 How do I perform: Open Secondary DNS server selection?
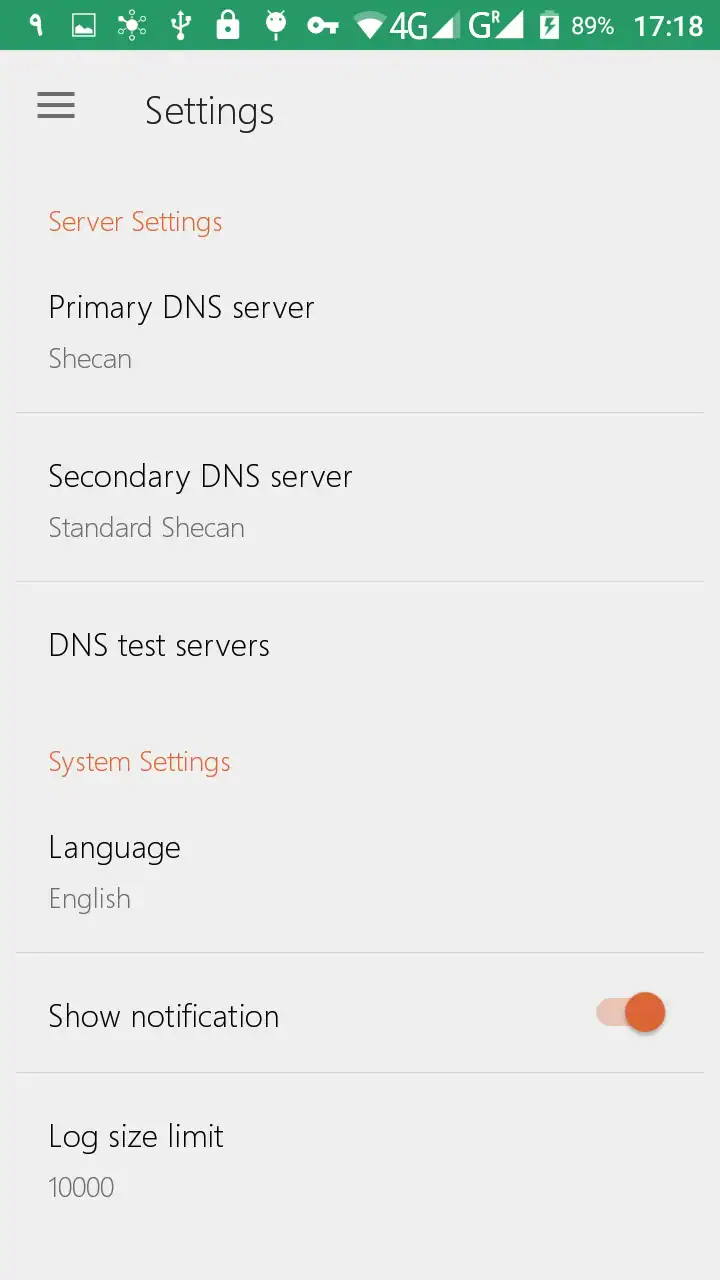coord(360,500)
